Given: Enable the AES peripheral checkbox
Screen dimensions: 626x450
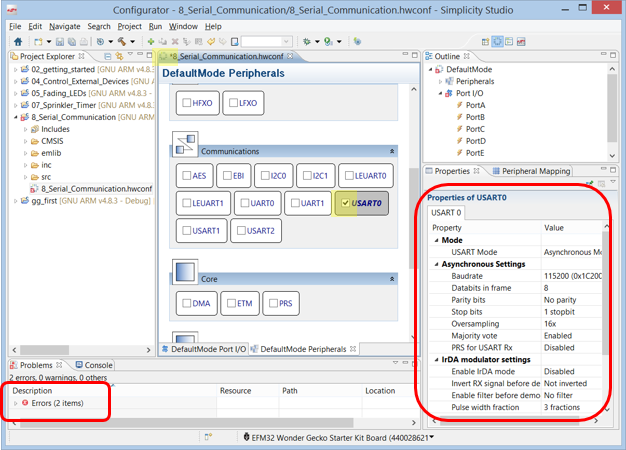Looking at the screenshot, I should pyautogui.click(x=186, y=176).
